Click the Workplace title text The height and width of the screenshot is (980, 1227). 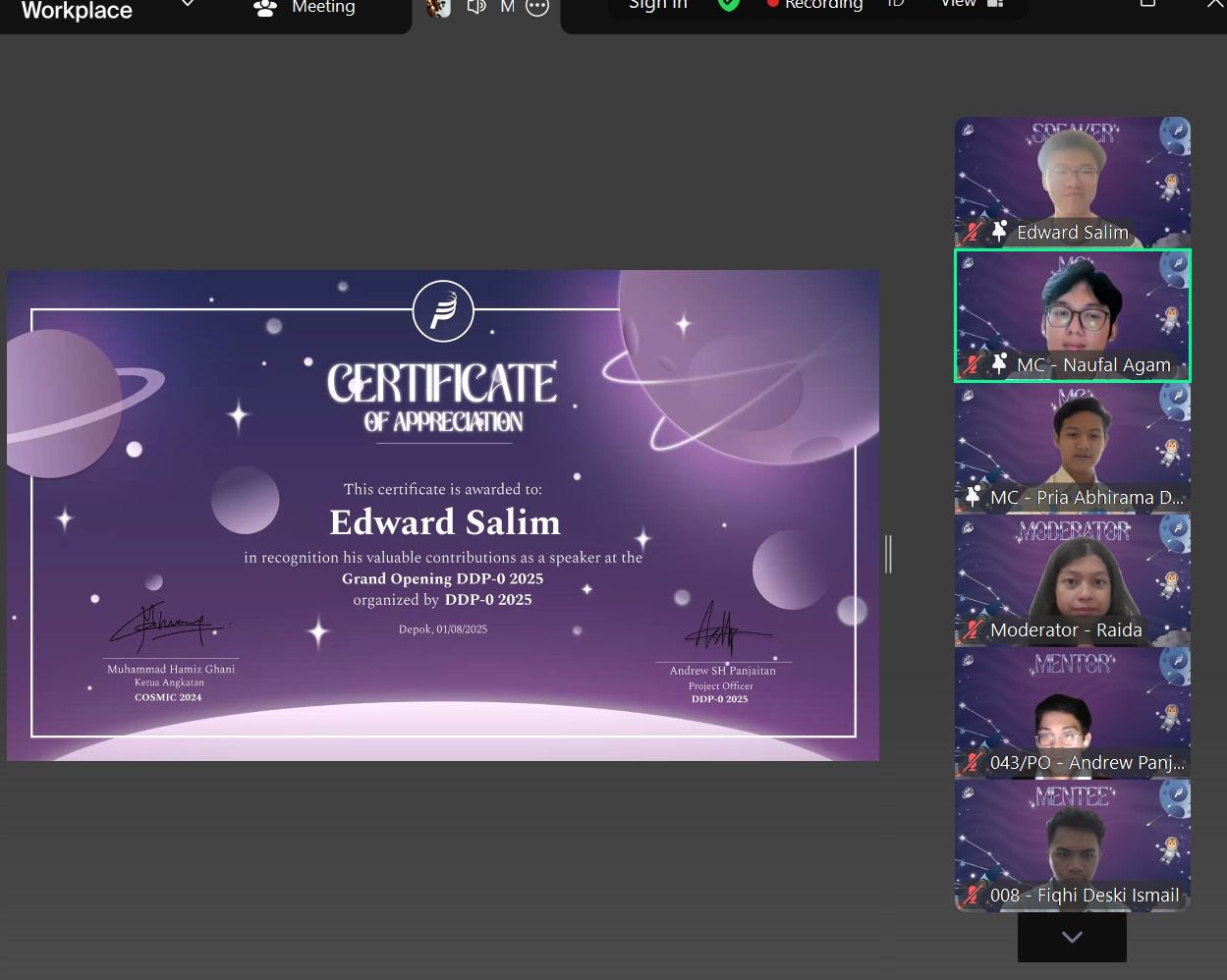pyautogui.click(x=77, y=10)
